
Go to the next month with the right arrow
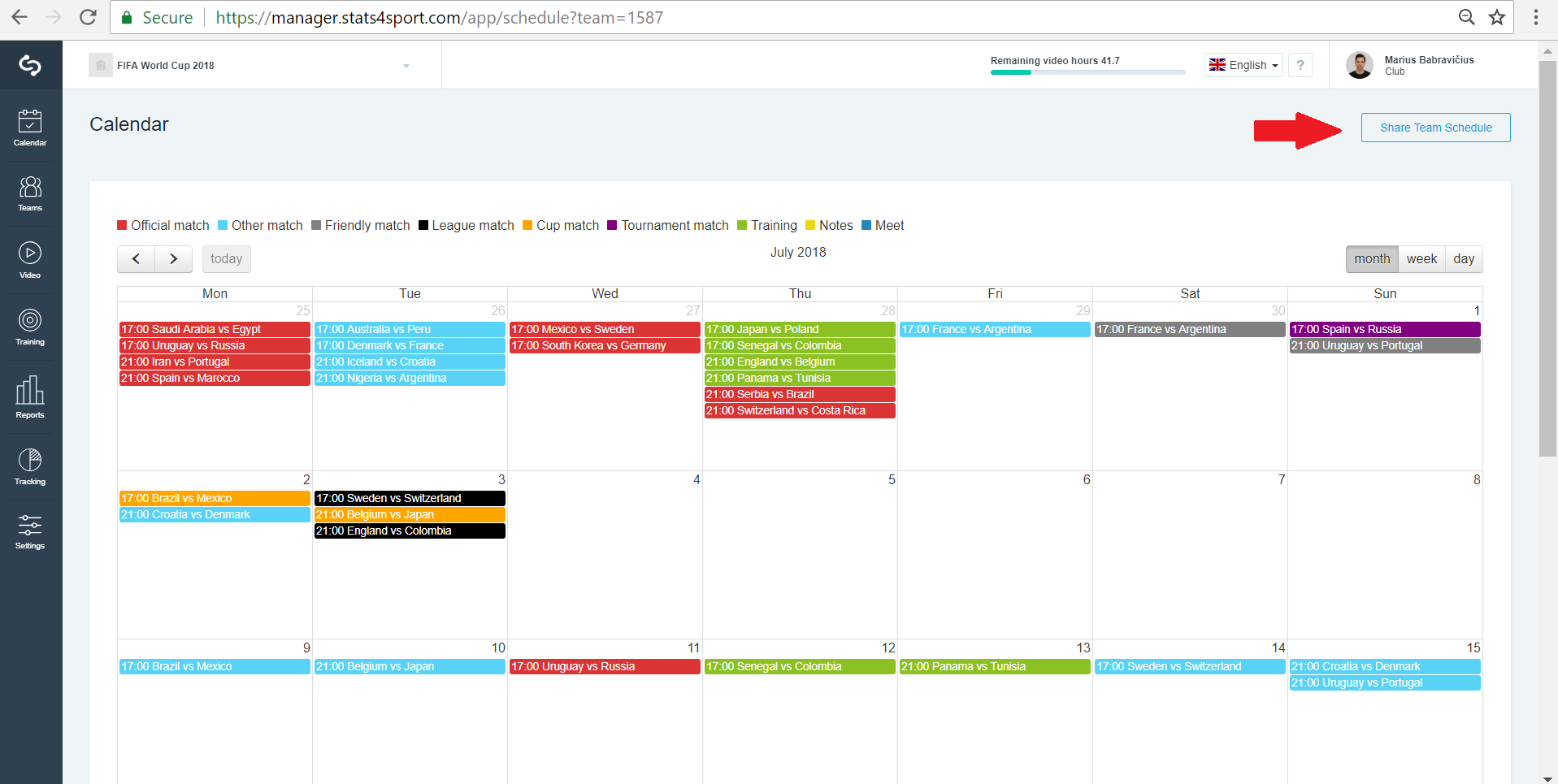click(173, 258)
